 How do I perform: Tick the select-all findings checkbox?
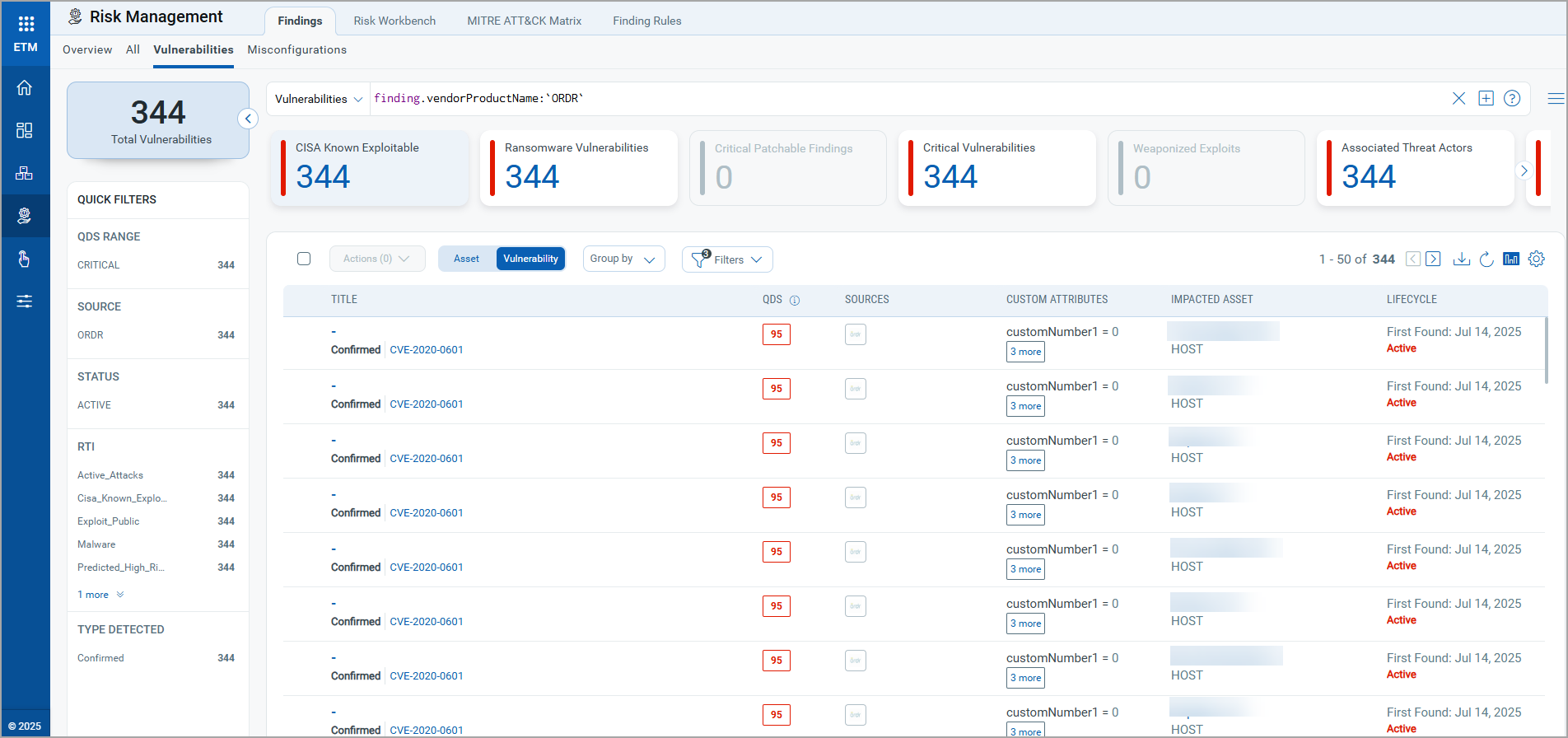(304, 259)
